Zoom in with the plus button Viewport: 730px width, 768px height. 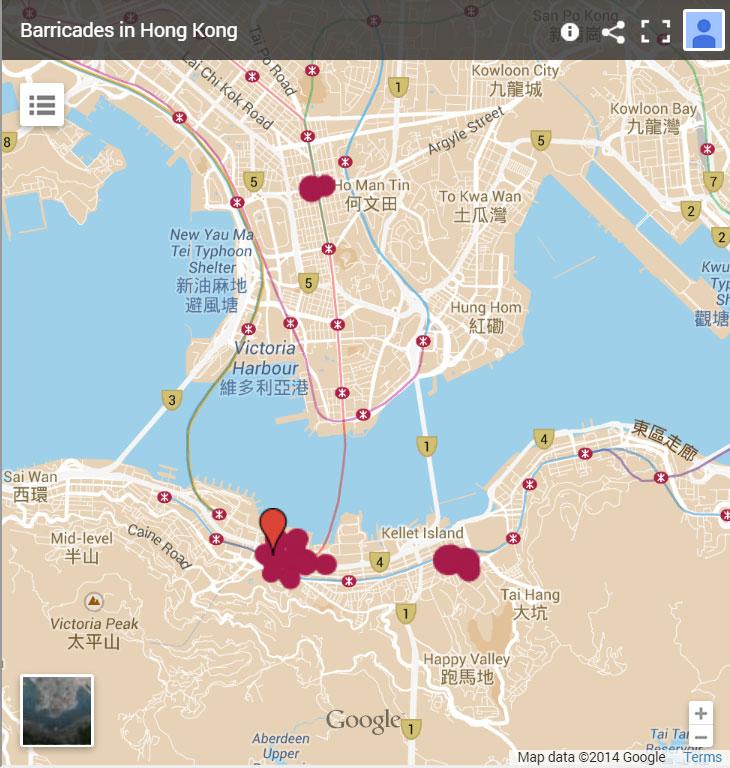point(701,713)
